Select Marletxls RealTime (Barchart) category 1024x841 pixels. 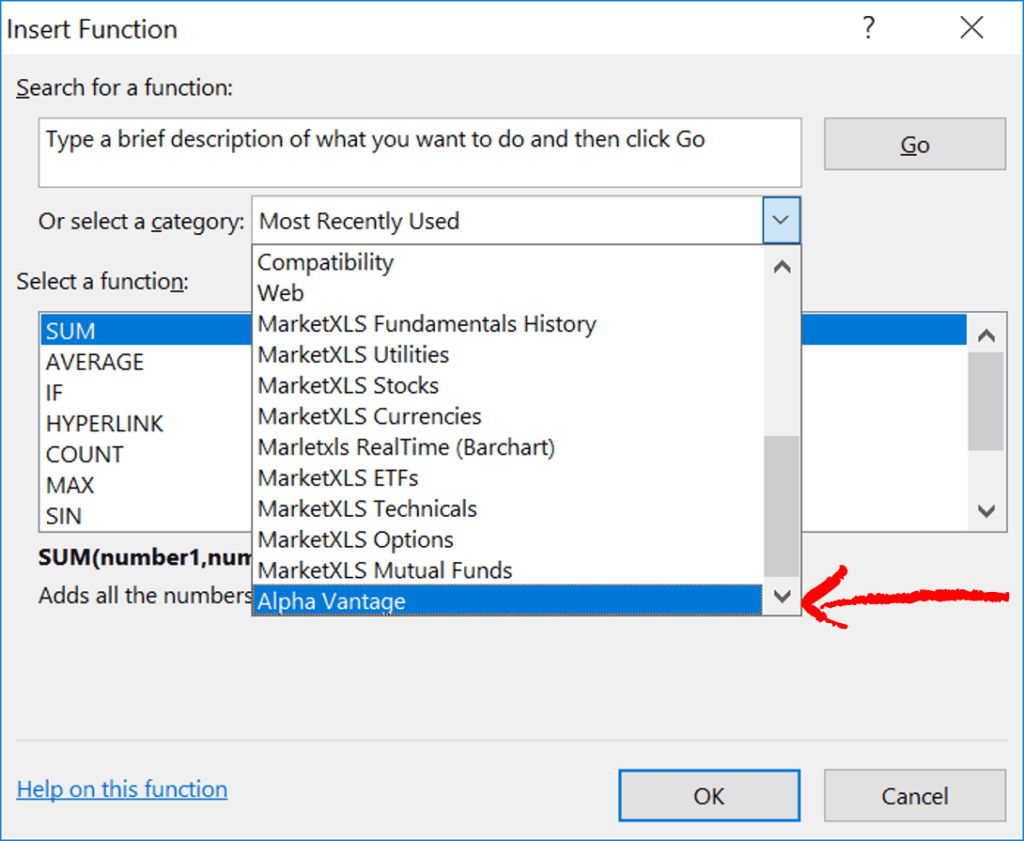tap(507, 447)
